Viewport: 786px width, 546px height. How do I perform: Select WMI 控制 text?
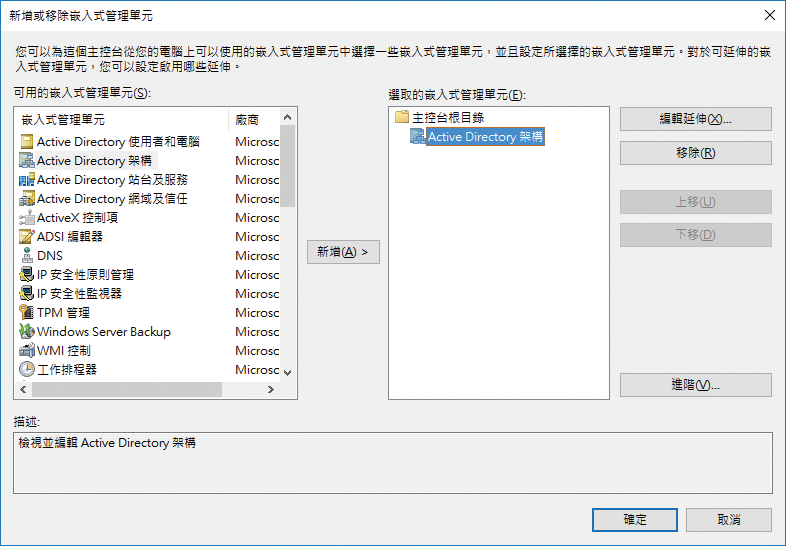[x=64, y=350]
